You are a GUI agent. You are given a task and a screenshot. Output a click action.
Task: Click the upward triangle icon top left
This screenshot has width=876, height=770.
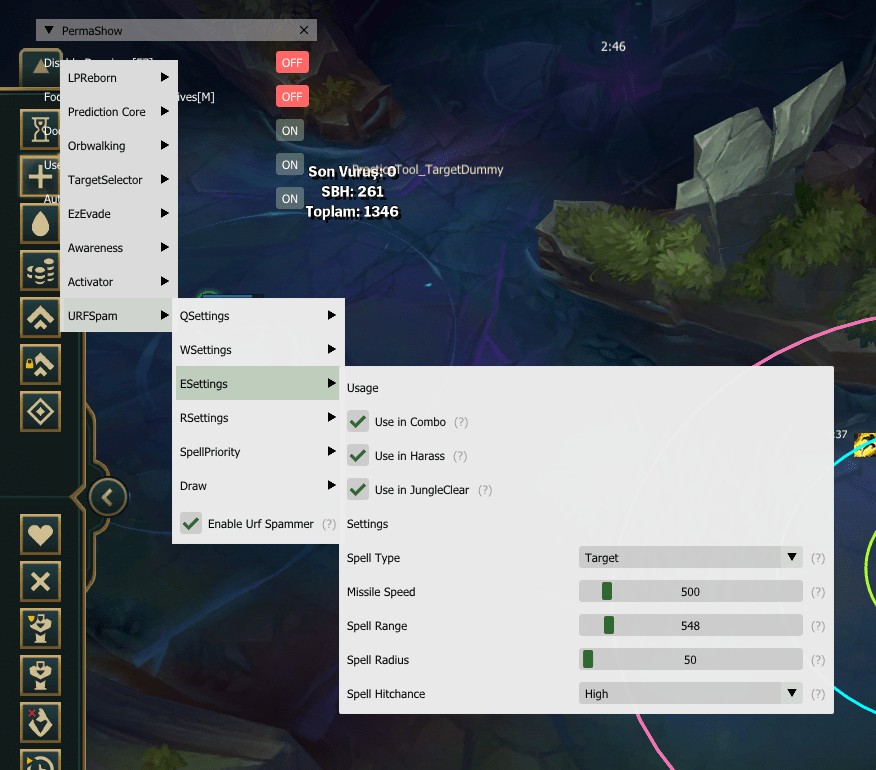(x=40, y=67)
